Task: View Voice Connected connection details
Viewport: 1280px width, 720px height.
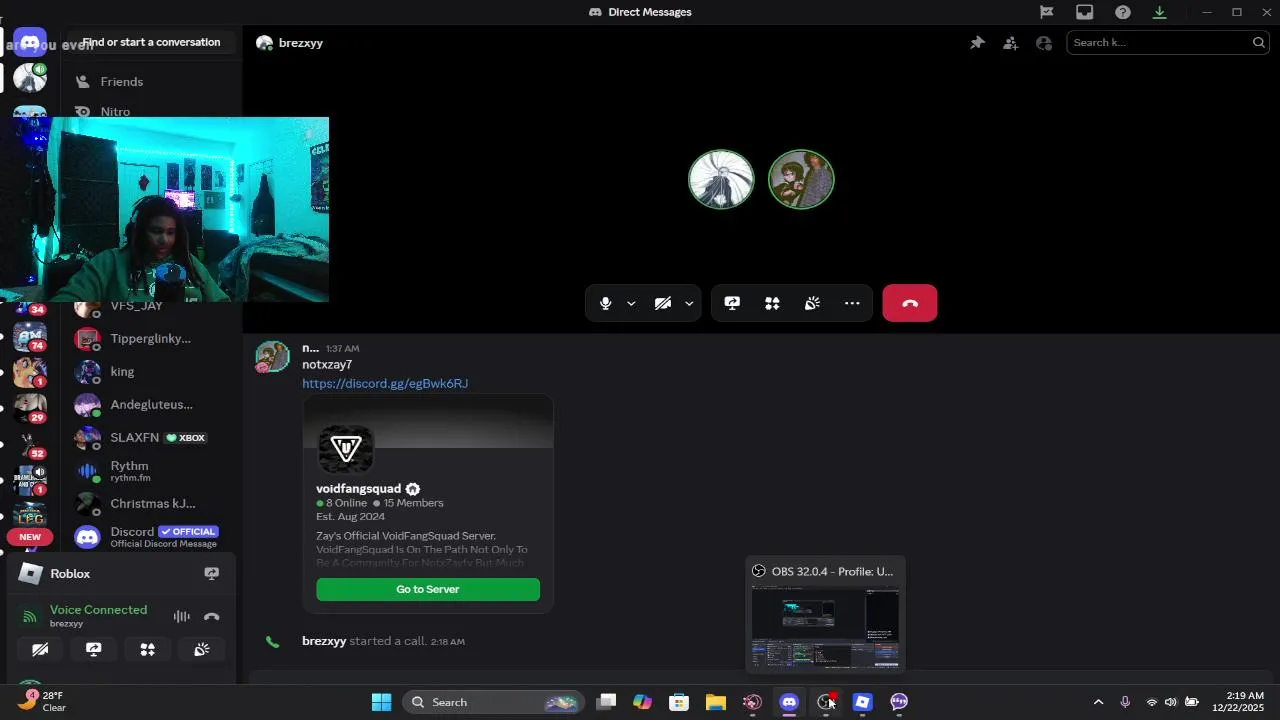Action: point(98,610)
